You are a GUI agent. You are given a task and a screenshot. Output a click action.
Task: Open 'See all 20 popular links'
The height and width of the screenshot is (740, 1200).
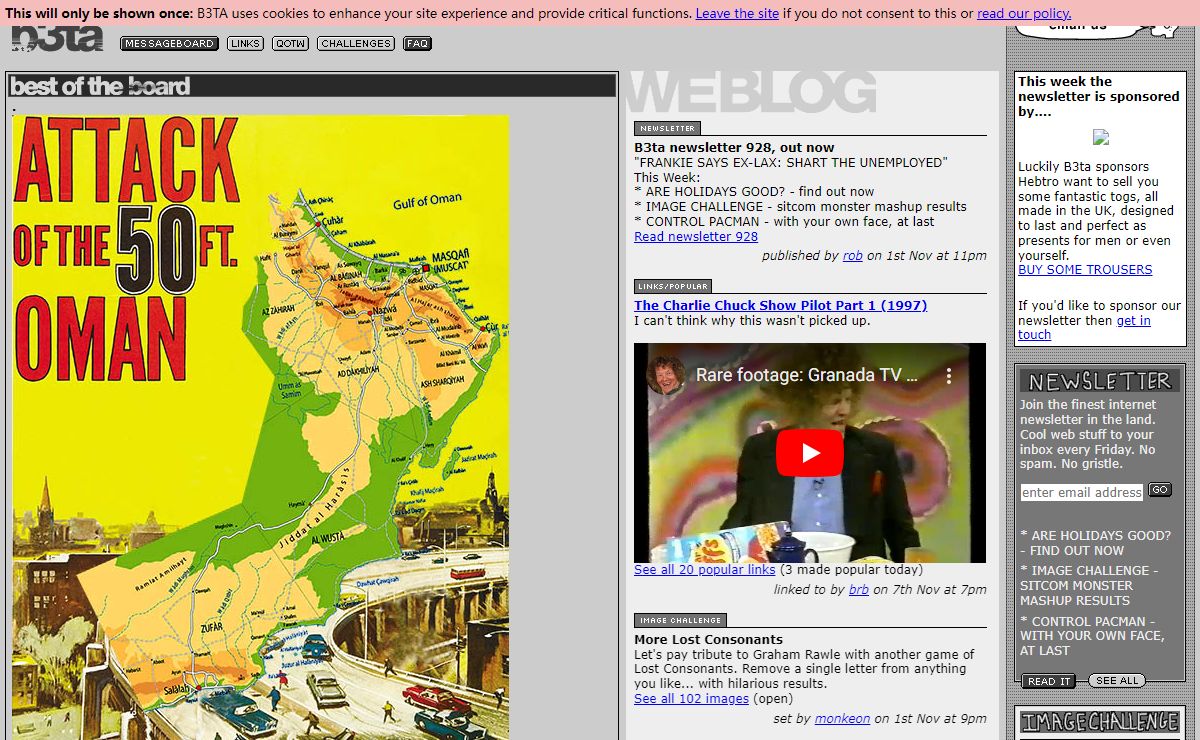[704, 570]
